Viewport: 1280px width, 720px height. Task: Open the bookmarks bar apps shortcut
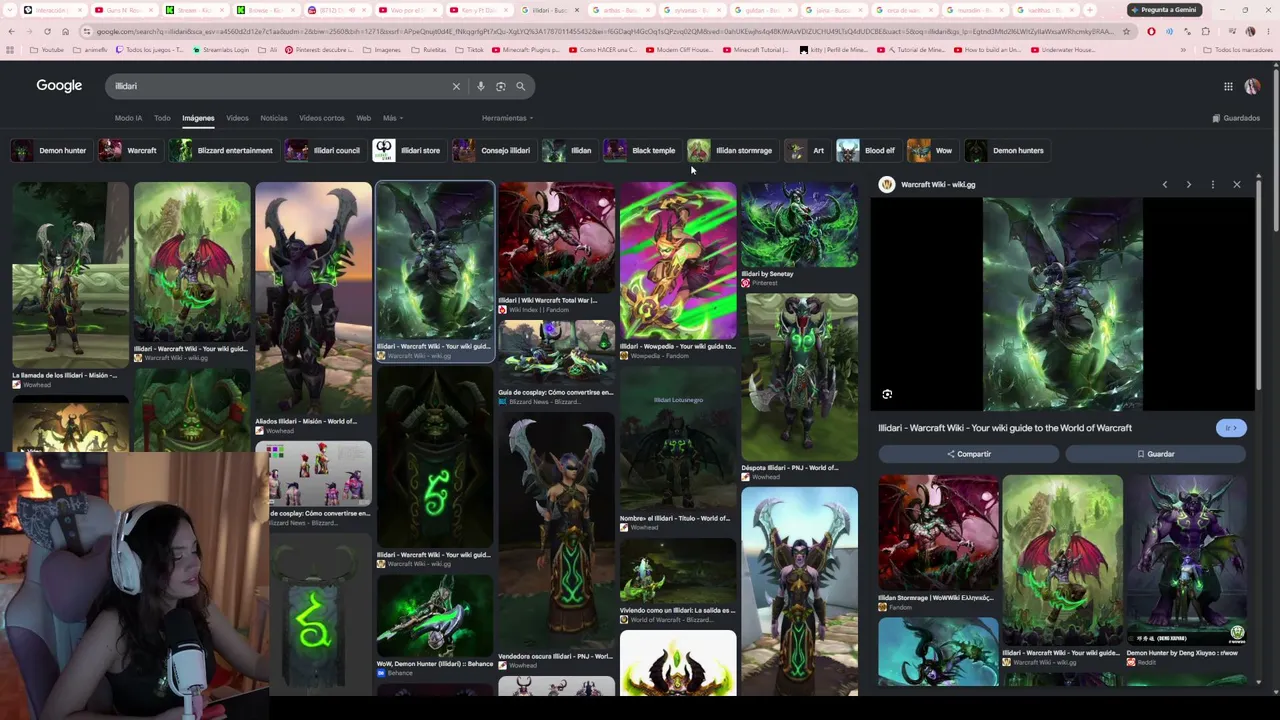[12, 50]
